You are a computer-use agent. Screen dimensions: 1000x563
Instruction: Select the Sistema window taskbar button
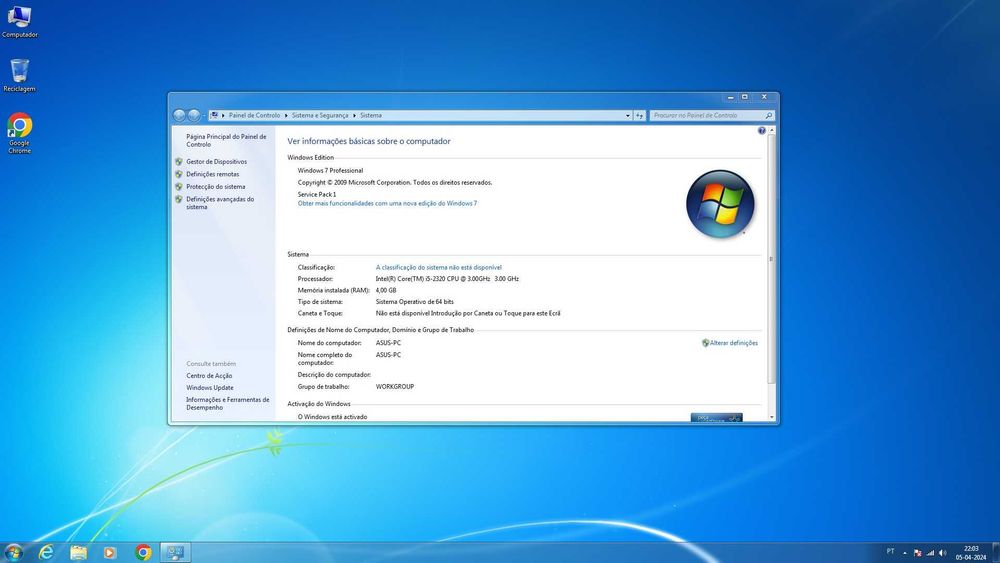pyautogui.click(x=175, y=552)
